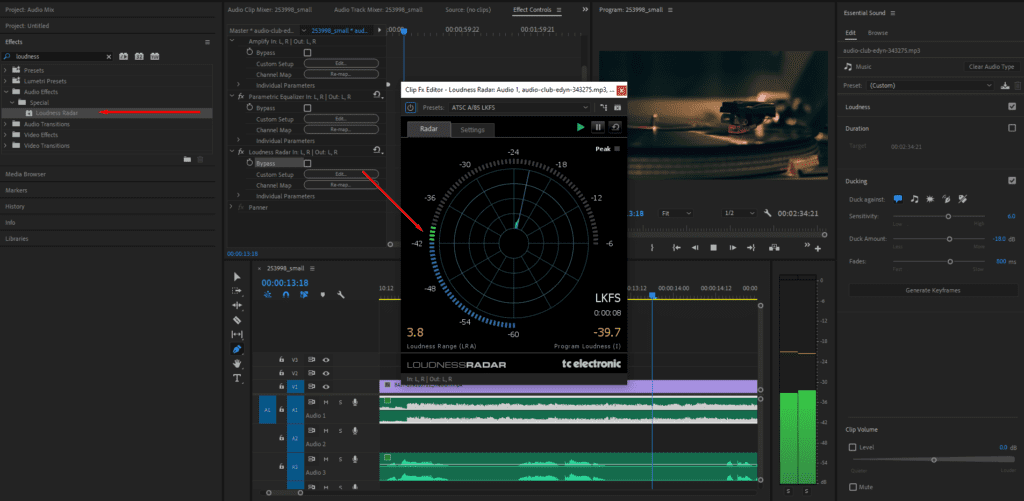Open Program Monitor Fit zoom dropdown
The height and width of the screenshot is (501, 1024).
tap(676, 213)
